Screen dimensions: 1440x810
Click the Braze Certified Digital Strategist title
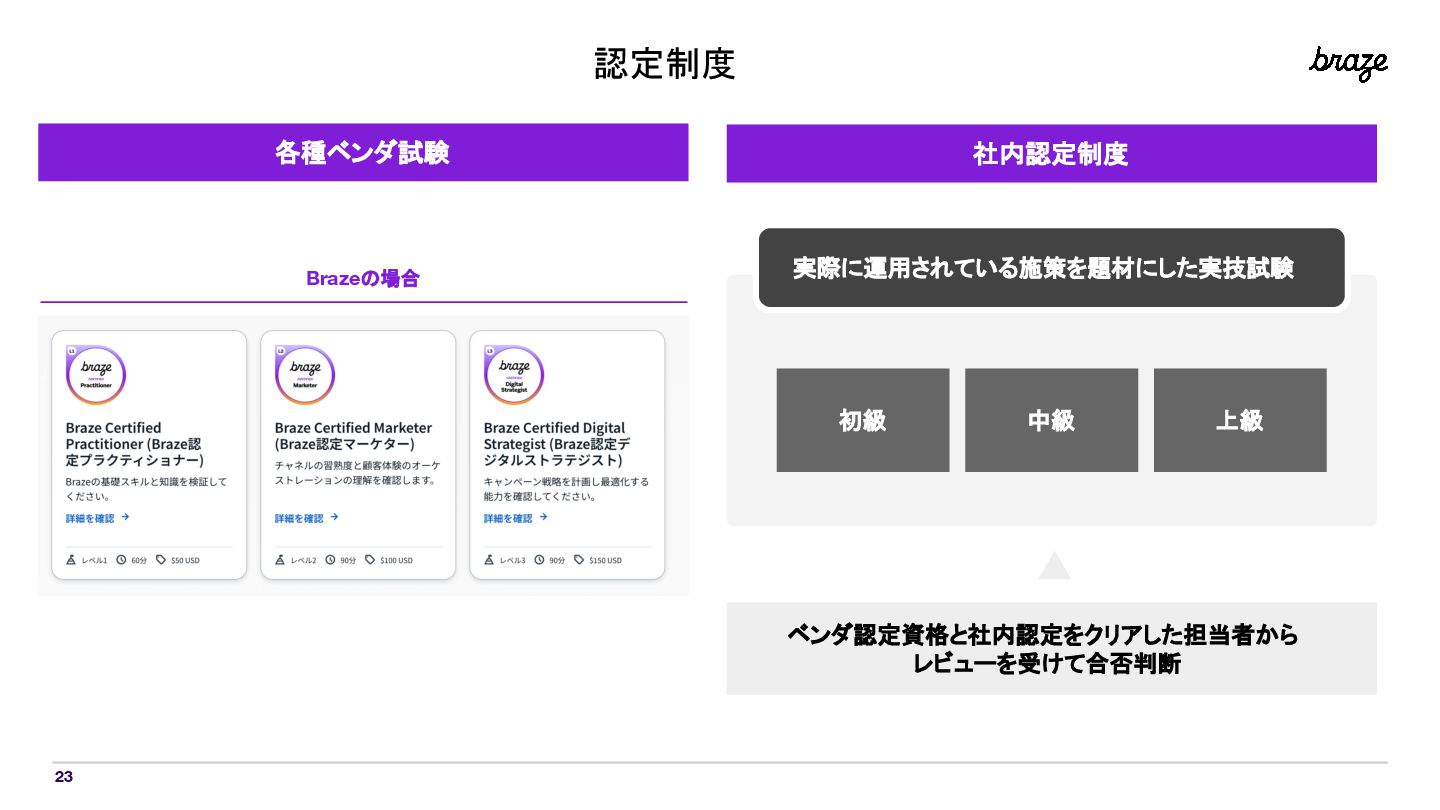click(x=557, y=444)
